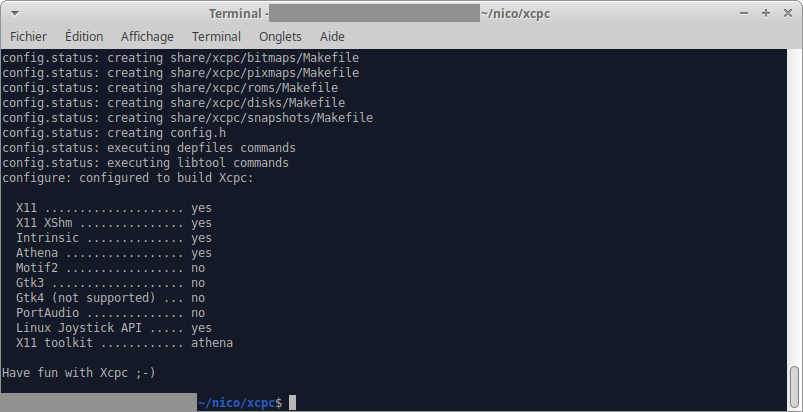
Task: Open the Édition menu
Action: 84,36
